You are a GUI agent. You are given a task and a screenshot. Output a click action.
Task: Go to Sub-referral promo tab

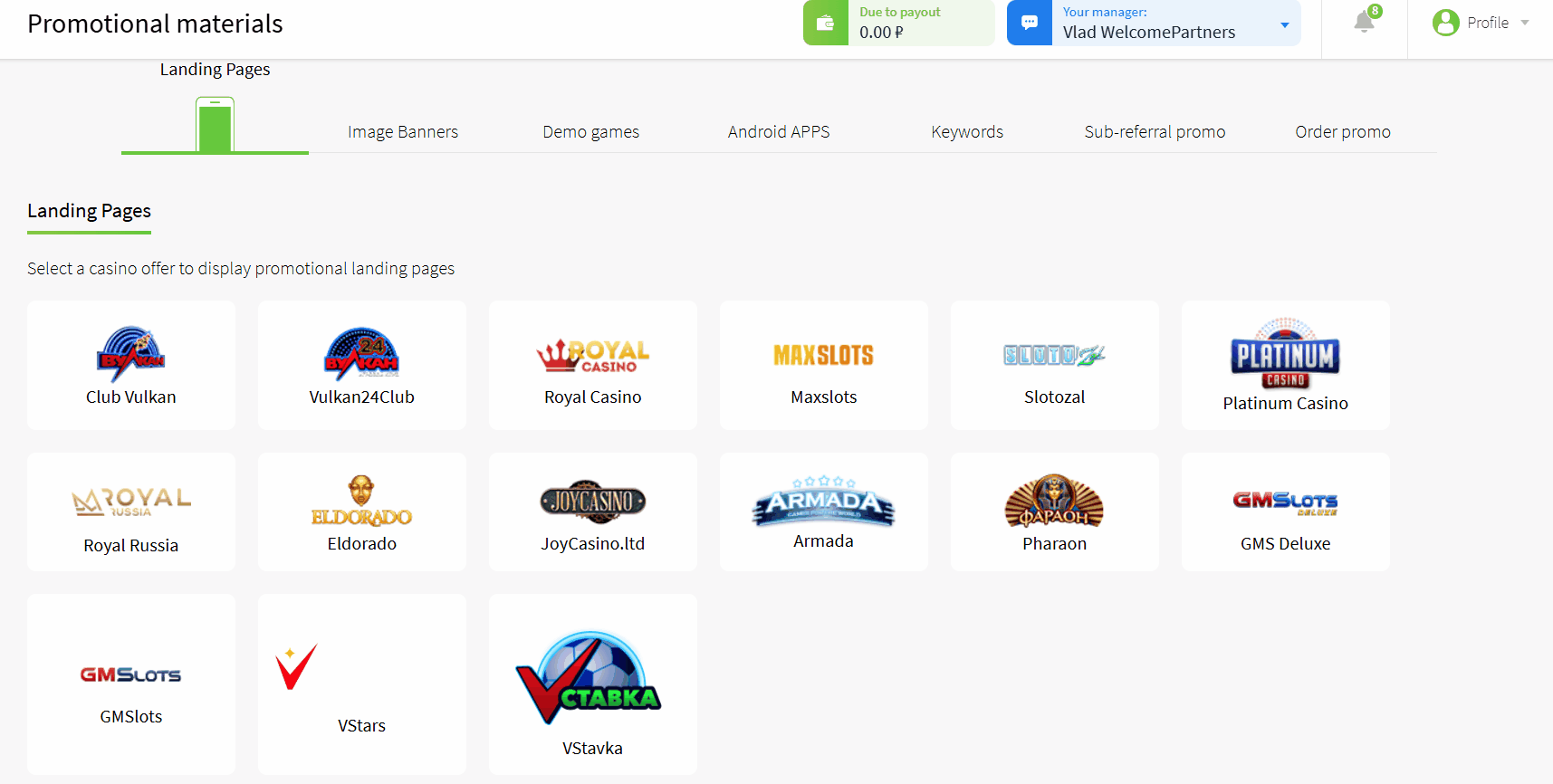tap(1155, 132)
